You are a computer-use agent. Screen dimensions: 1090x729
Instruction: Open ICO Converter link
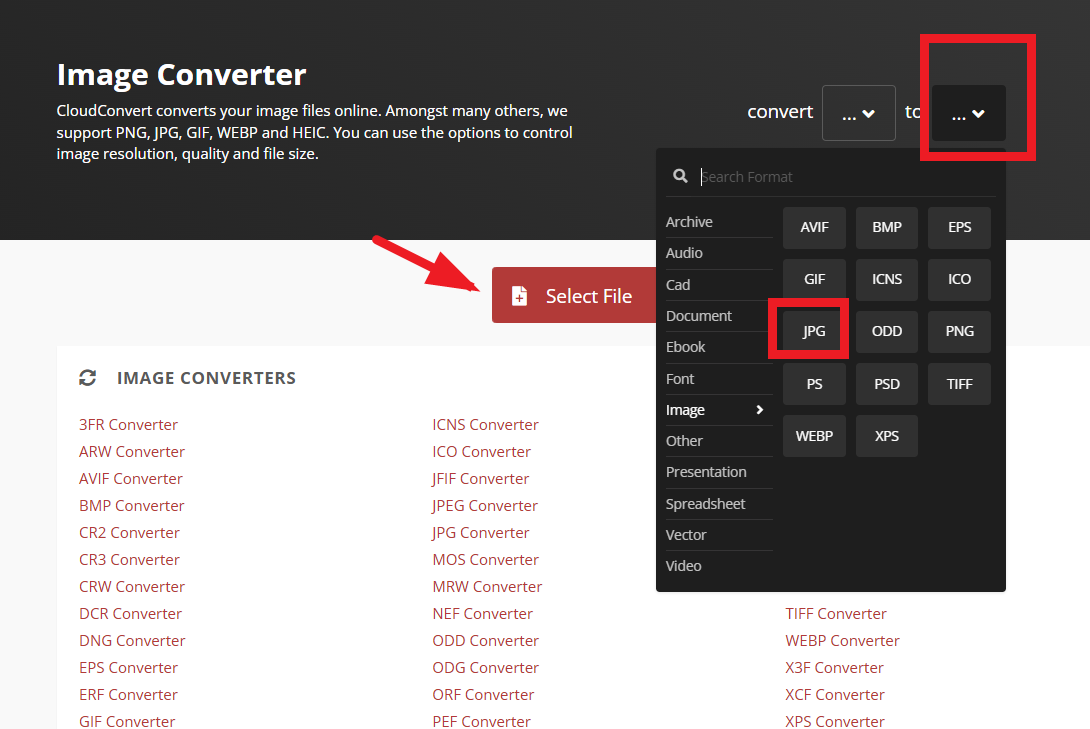(481, 452)
